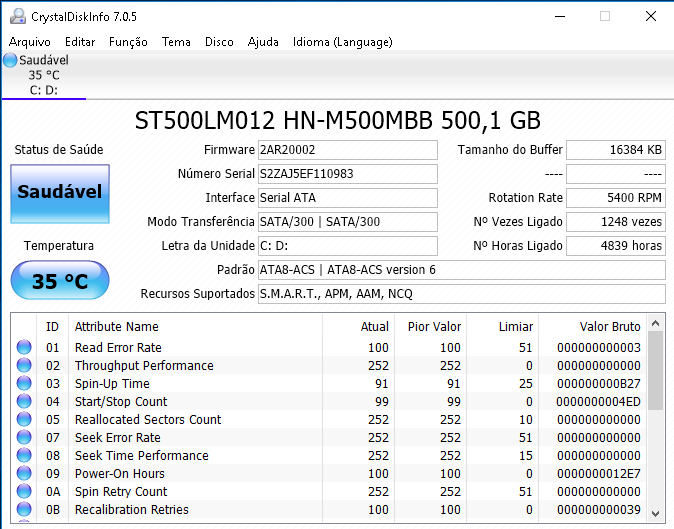This screenshot has height=529, width=674.
Task: Open the Tema menu
Action: [x=176, y=42]
